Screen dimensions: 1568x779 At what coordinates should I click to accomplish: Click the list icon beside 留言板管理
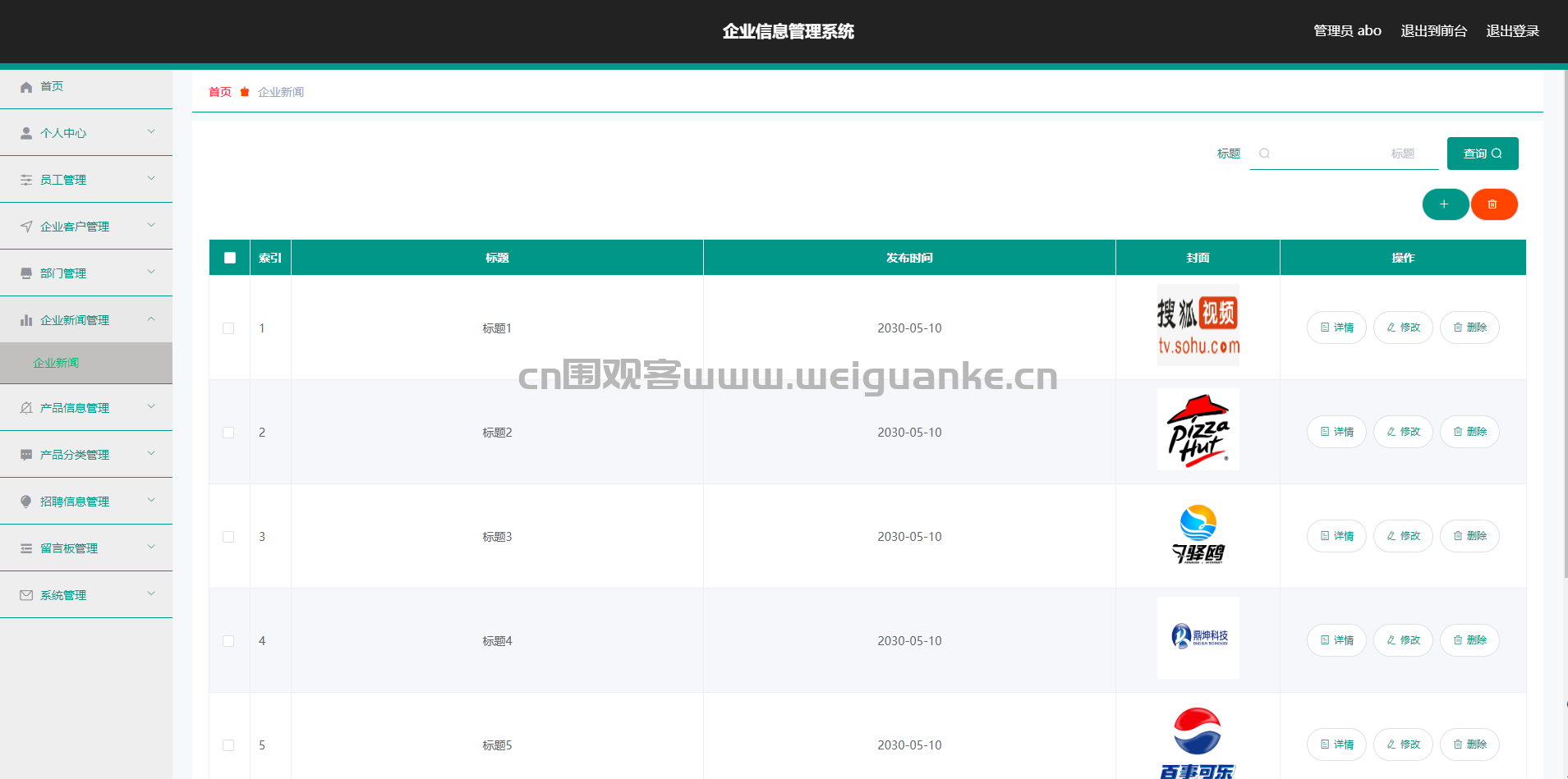click(26, 548)
